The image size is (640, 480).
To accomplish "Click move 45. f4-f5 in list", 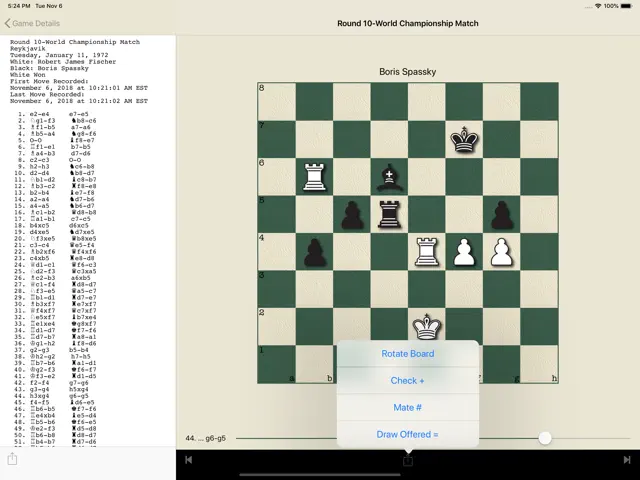I will click(x=39, y=402).
